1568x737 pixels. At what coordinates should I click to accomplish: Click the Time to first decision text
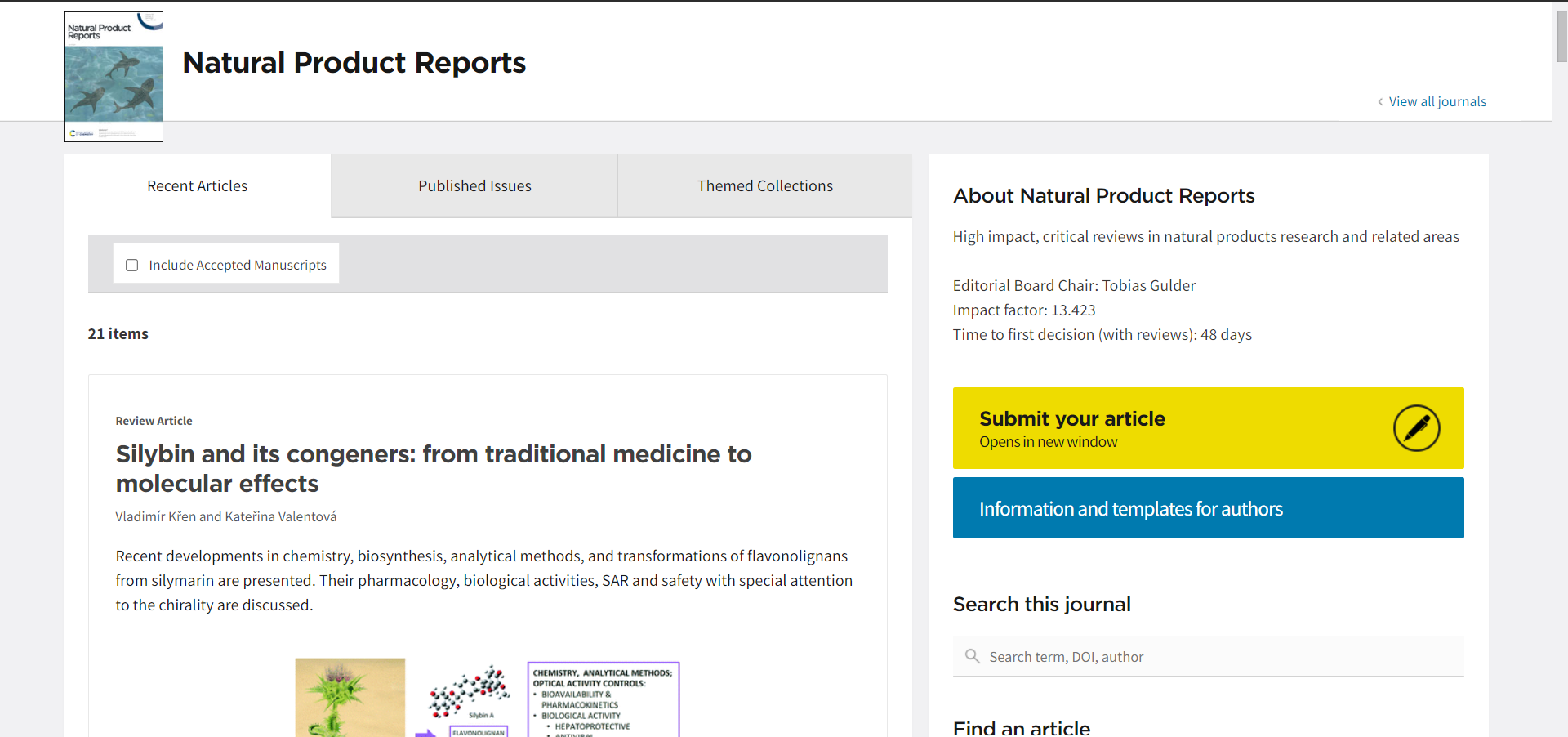point(1102,334)
